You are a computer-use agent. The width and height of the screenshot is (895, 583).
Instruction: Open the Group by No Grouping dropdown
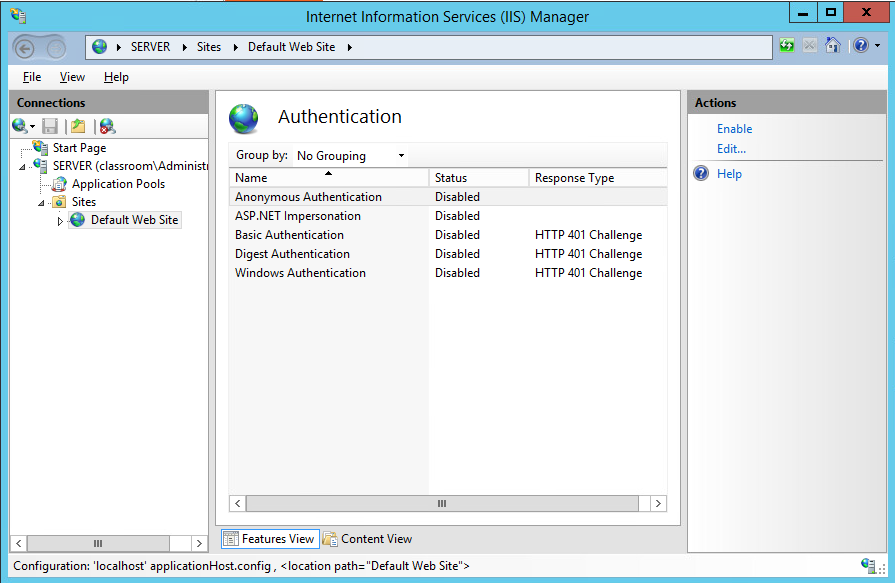(x=351, y=155)
